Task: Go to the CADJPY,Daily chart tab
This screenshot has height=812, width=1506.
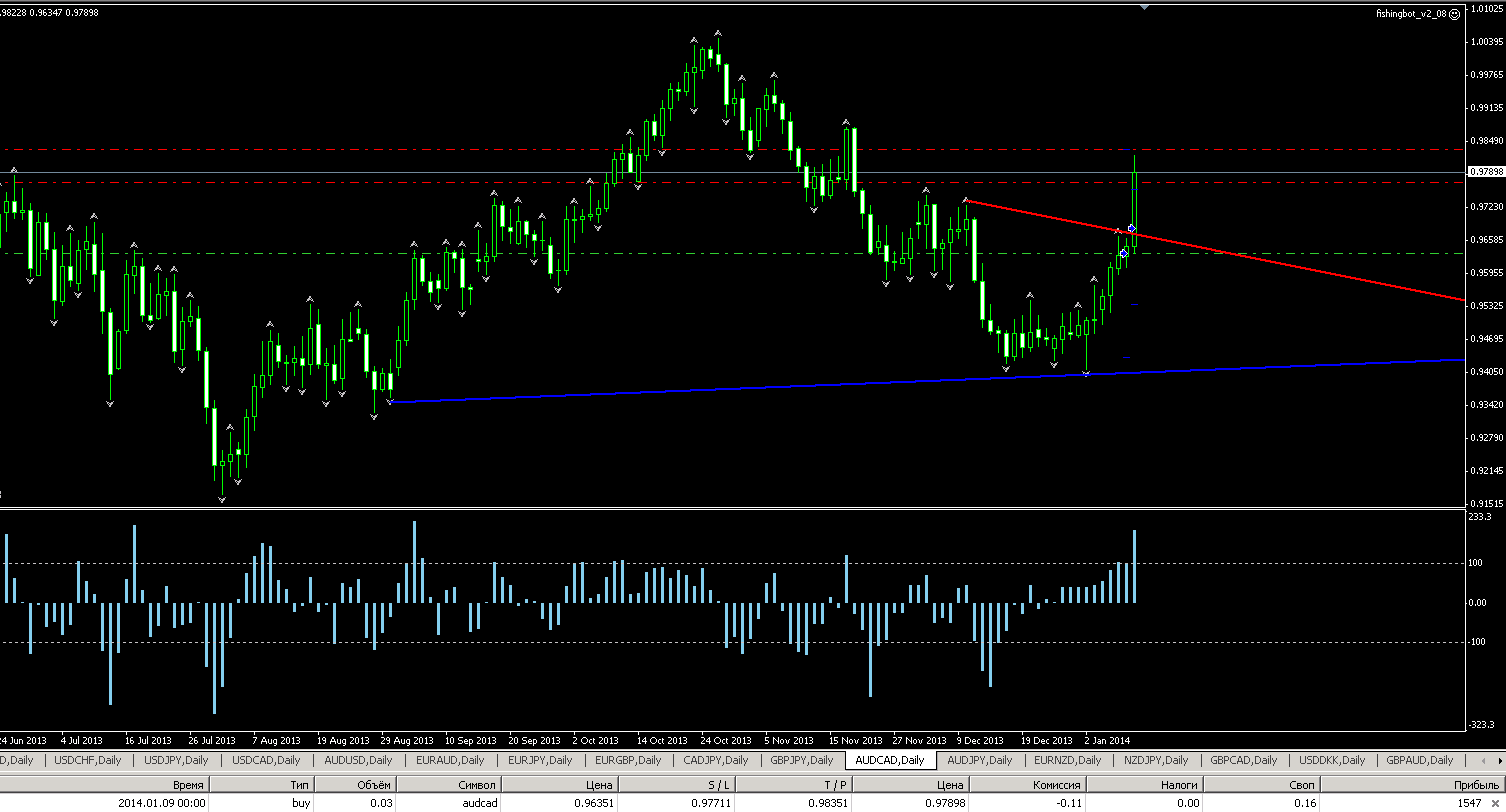Action: point(716,761)
